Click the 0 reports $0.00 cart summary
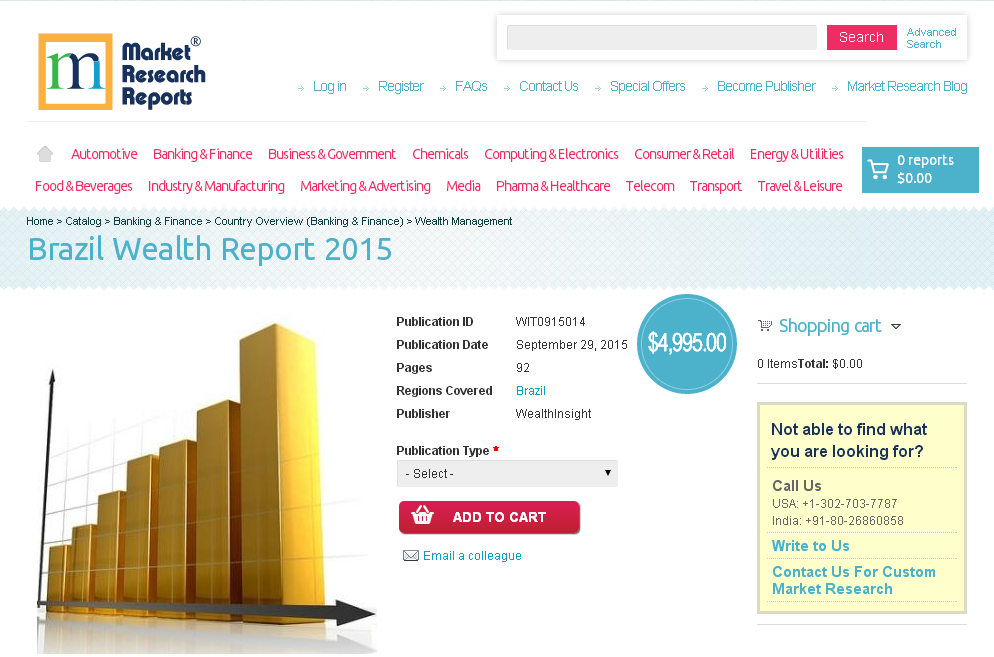 [920, 169]
